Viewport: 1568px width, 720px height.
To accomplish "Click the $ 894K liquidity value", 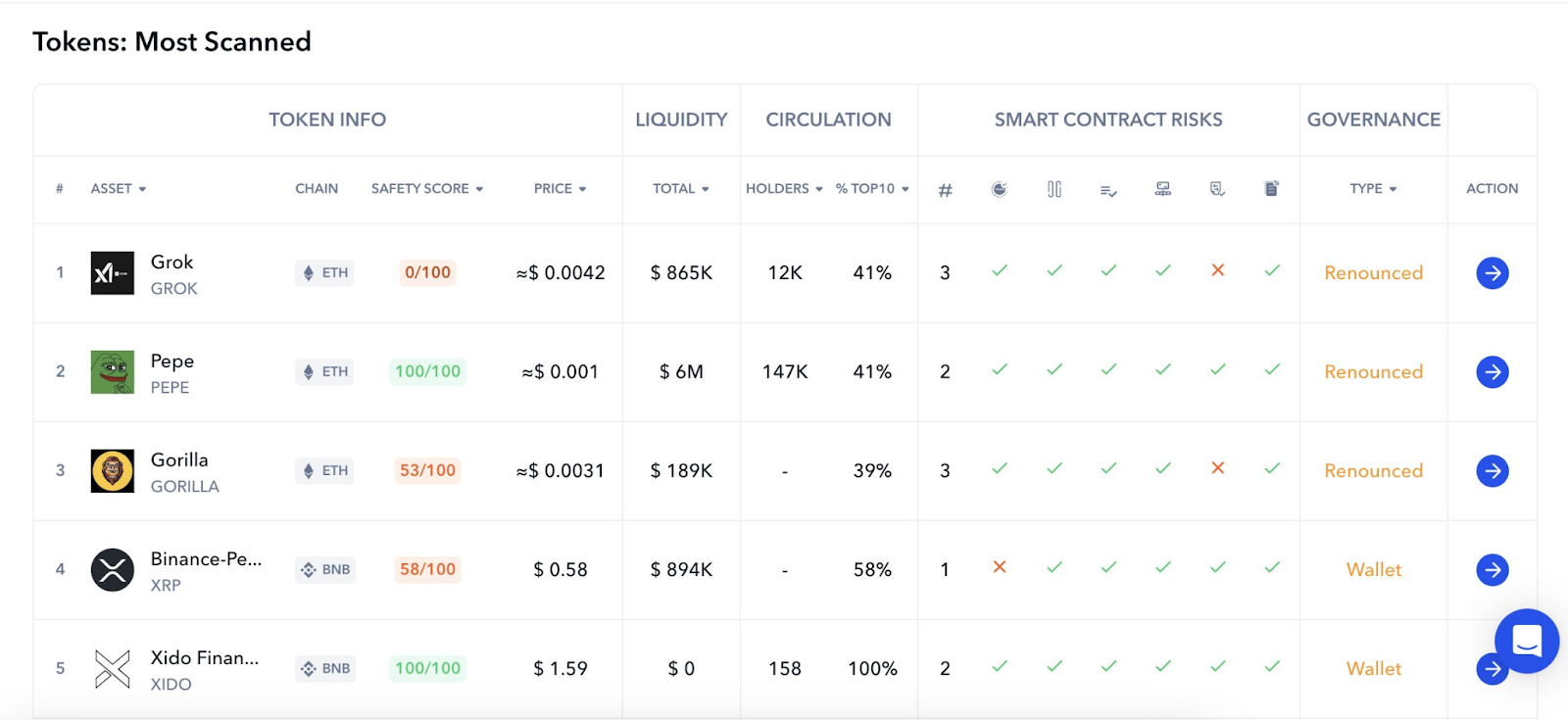I will pyautogui.click(x=681, y=570).
